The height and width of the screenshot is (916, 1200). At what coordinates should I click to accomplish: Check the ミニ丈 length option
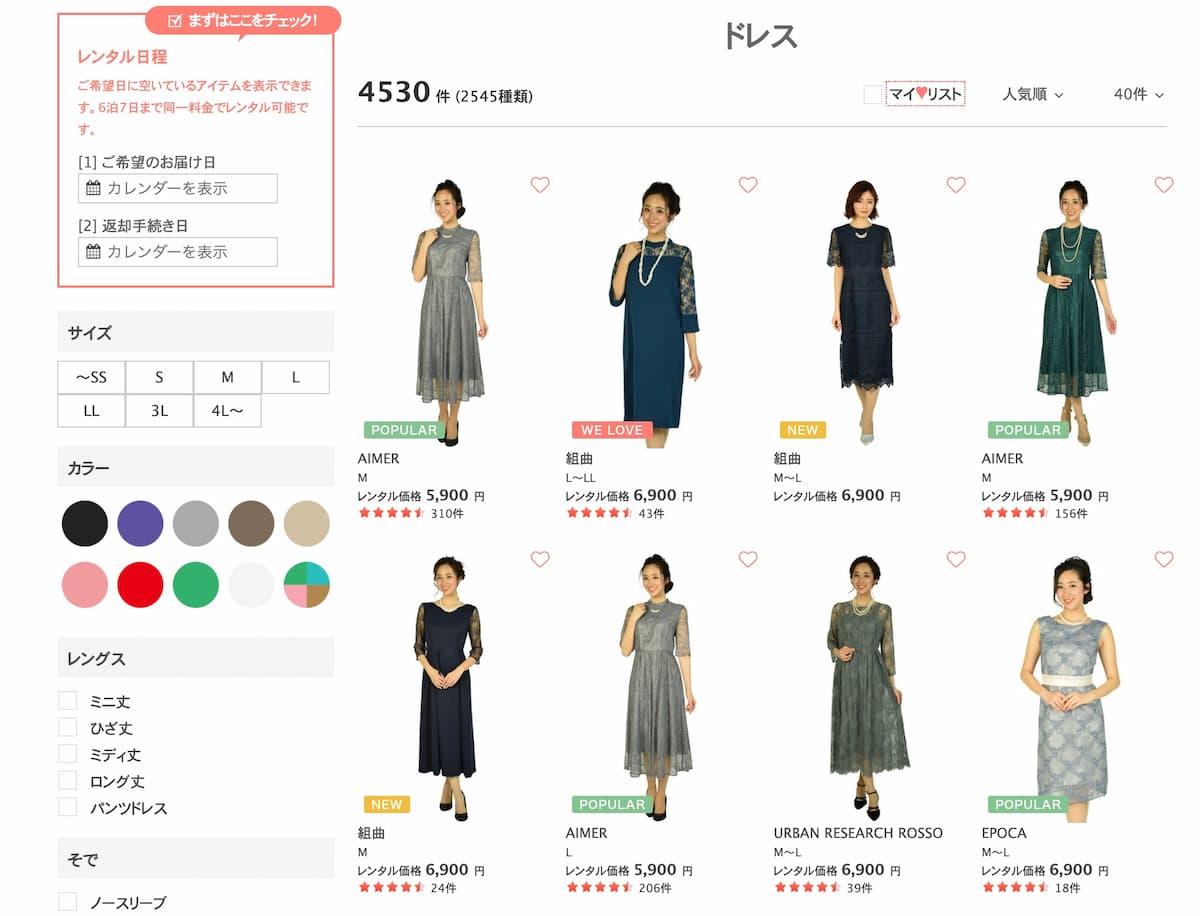68,701
